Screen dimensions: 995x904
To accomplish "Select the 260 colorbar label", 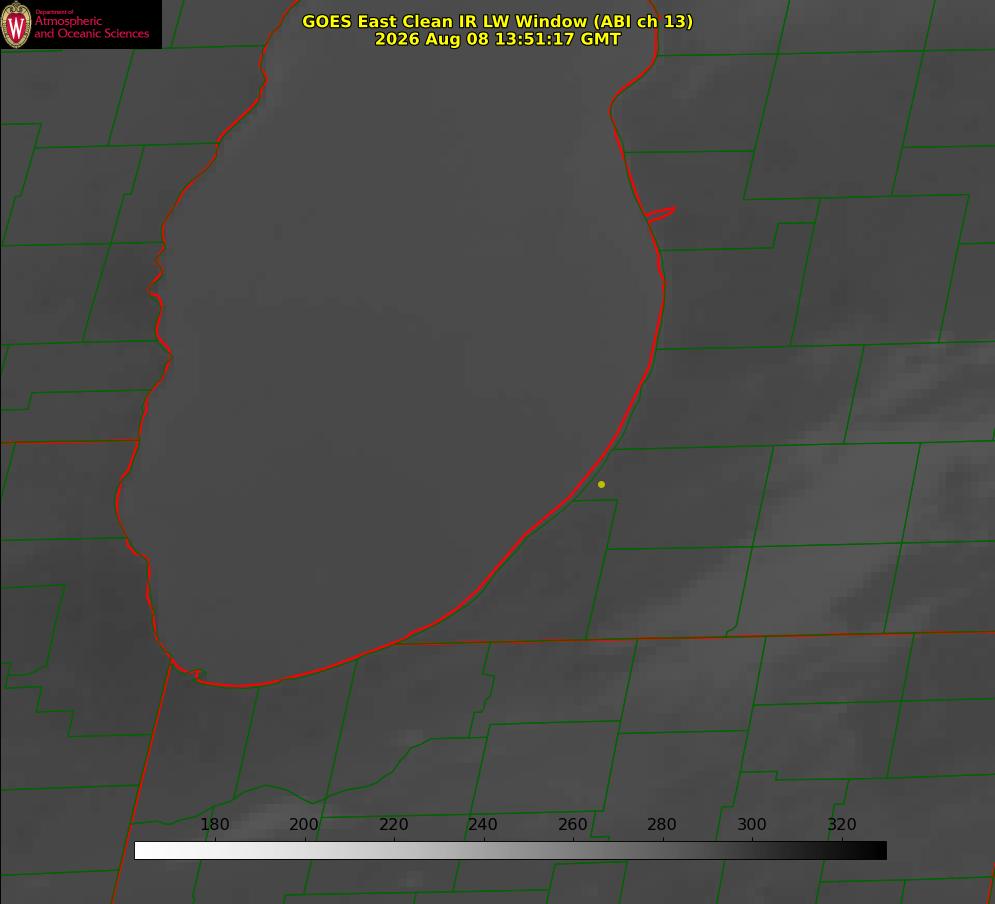I will [572, 824].
